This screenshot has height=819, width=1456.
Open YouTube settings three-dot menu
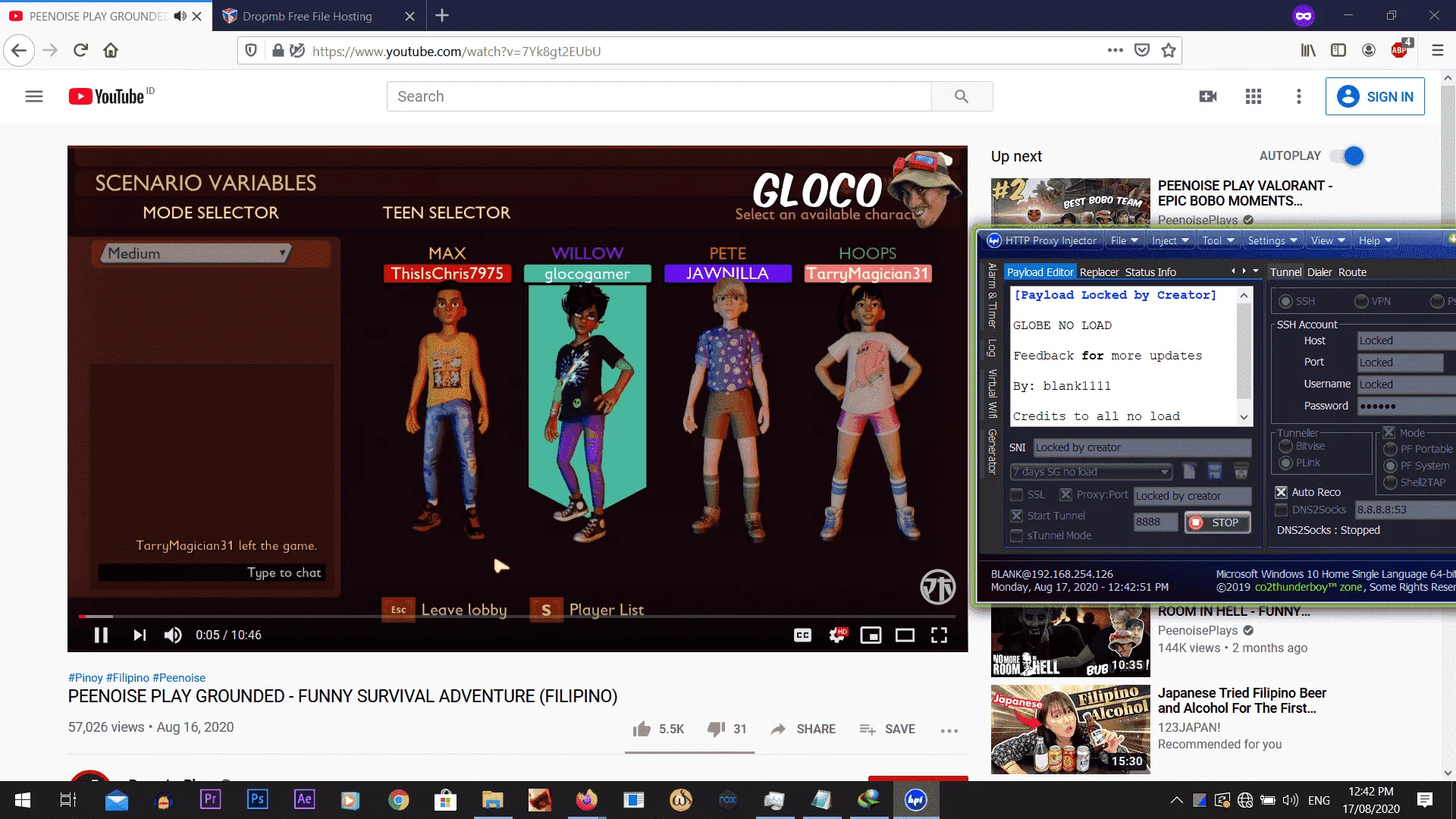coord(1299,96)
